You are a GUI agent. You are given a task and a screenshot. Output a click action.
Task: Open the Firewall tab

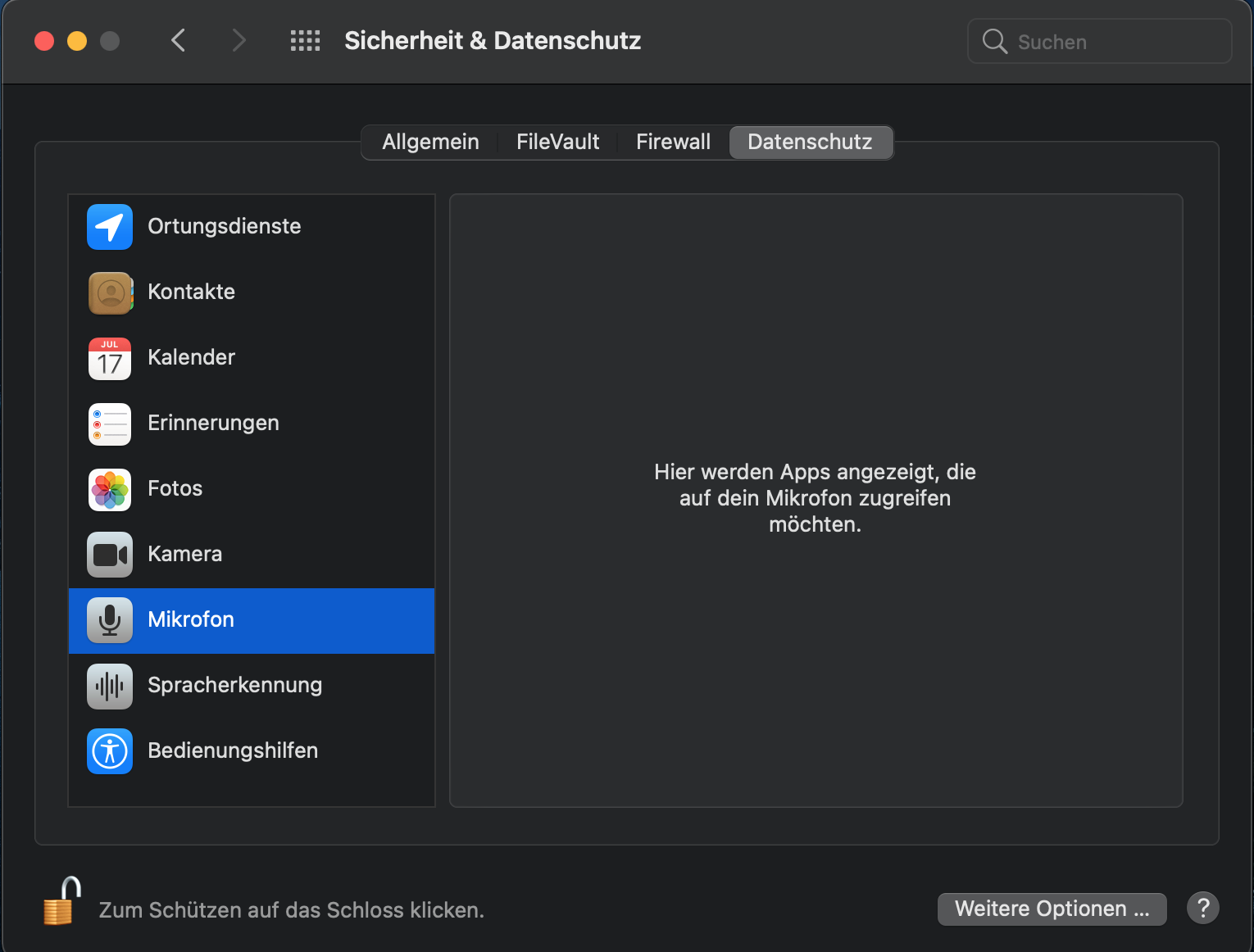pyautogui.click(x=673, y=142)
